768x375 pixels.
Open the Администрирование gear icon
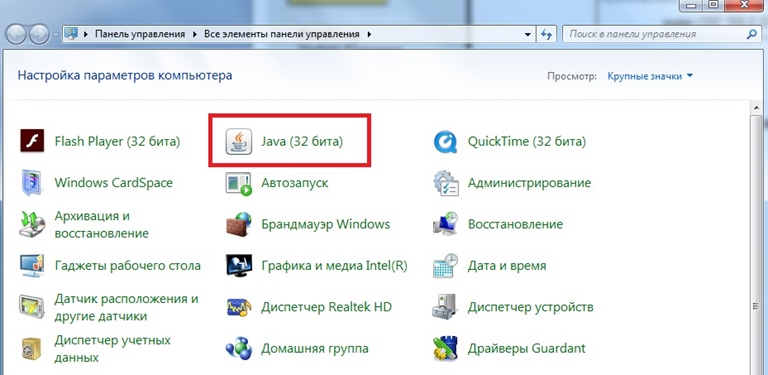[x=446, y=183]
